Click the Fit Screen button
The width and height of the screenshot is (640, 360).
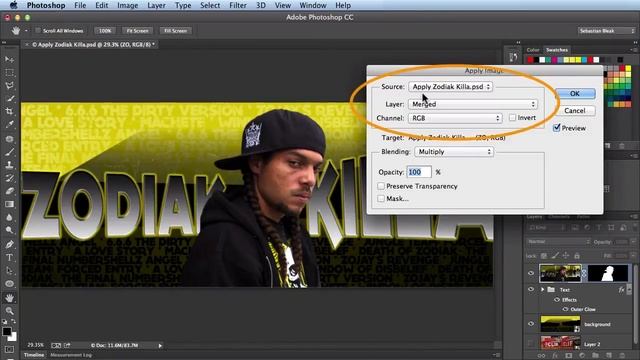point(138,31)
